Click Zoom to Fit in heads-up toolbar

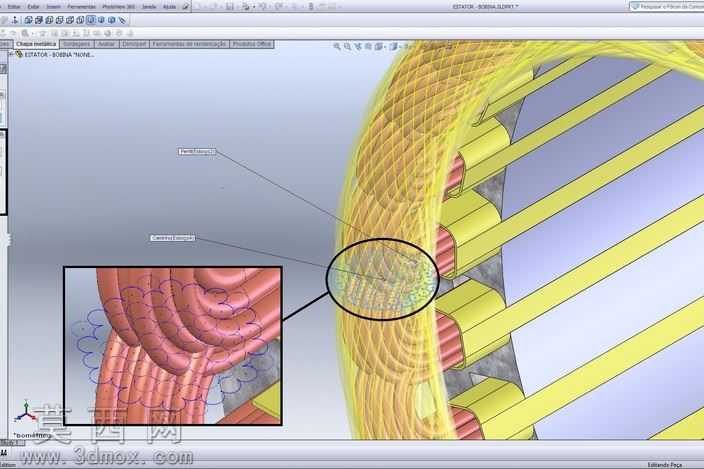click(337, 46)
